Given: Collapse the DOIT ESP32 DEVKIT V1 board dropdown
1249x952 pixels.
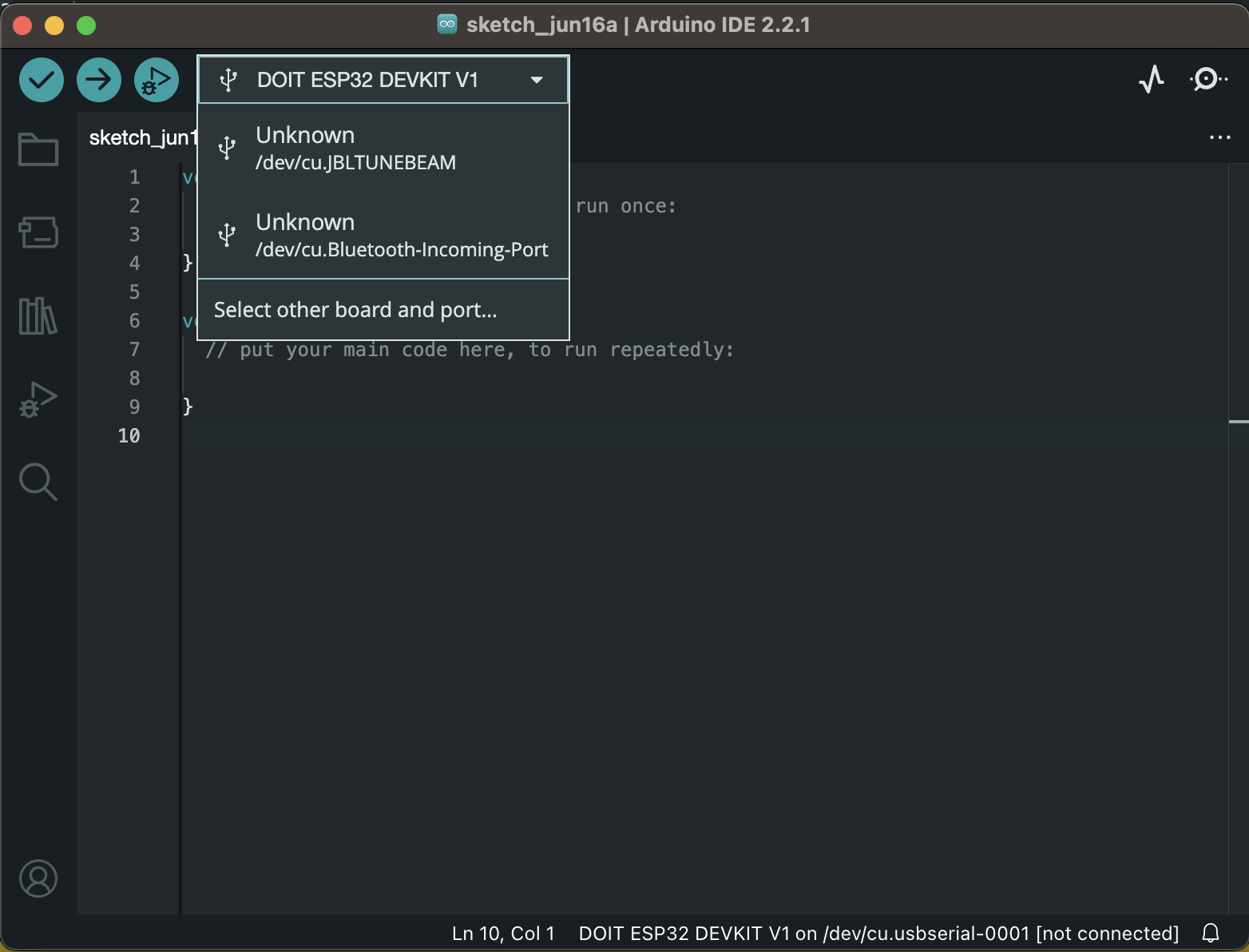Looking at the screenshot, I should click(383, 80).
